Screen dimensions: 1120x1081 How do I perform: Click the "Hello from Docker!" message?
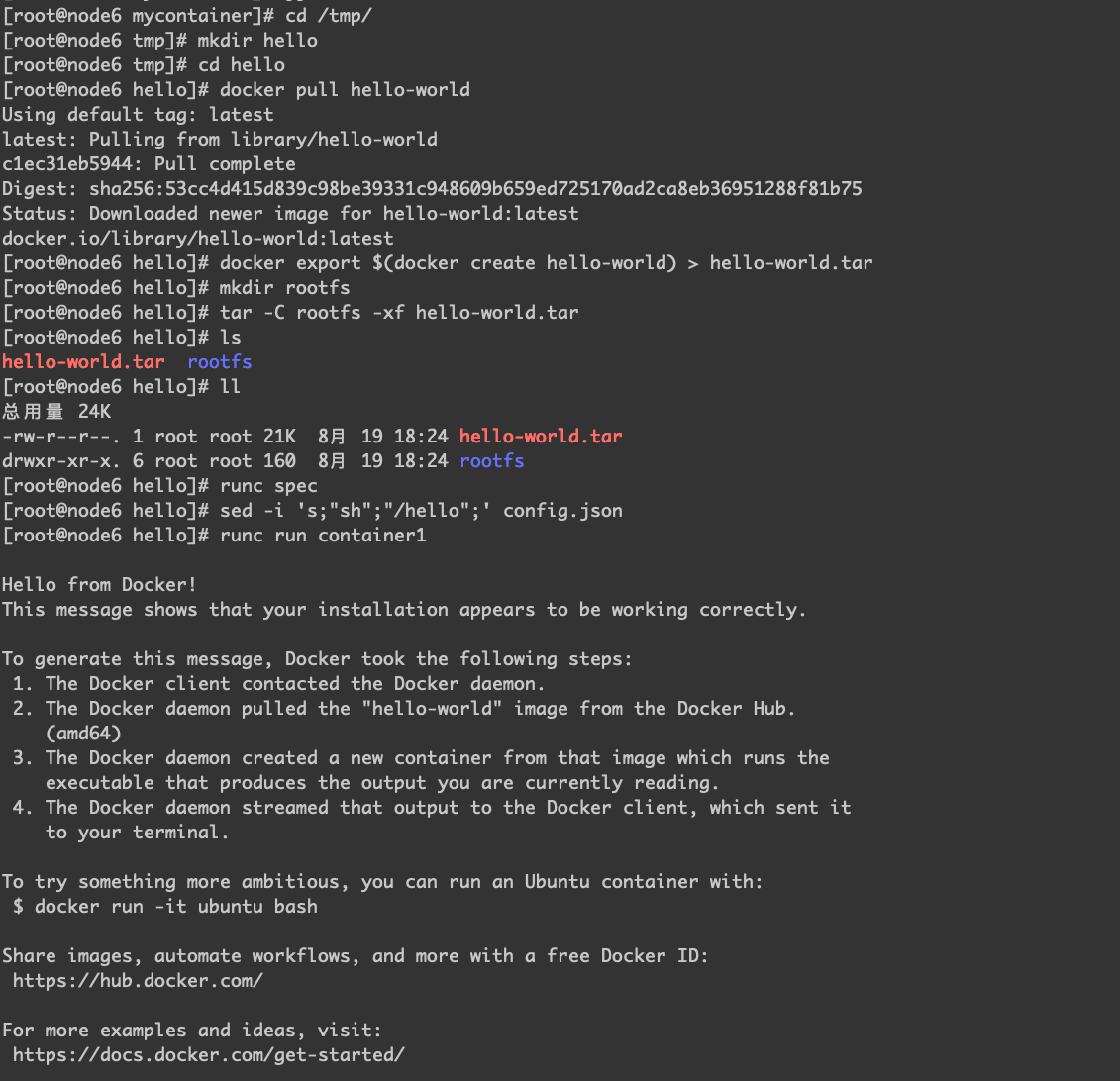[99, 585]
